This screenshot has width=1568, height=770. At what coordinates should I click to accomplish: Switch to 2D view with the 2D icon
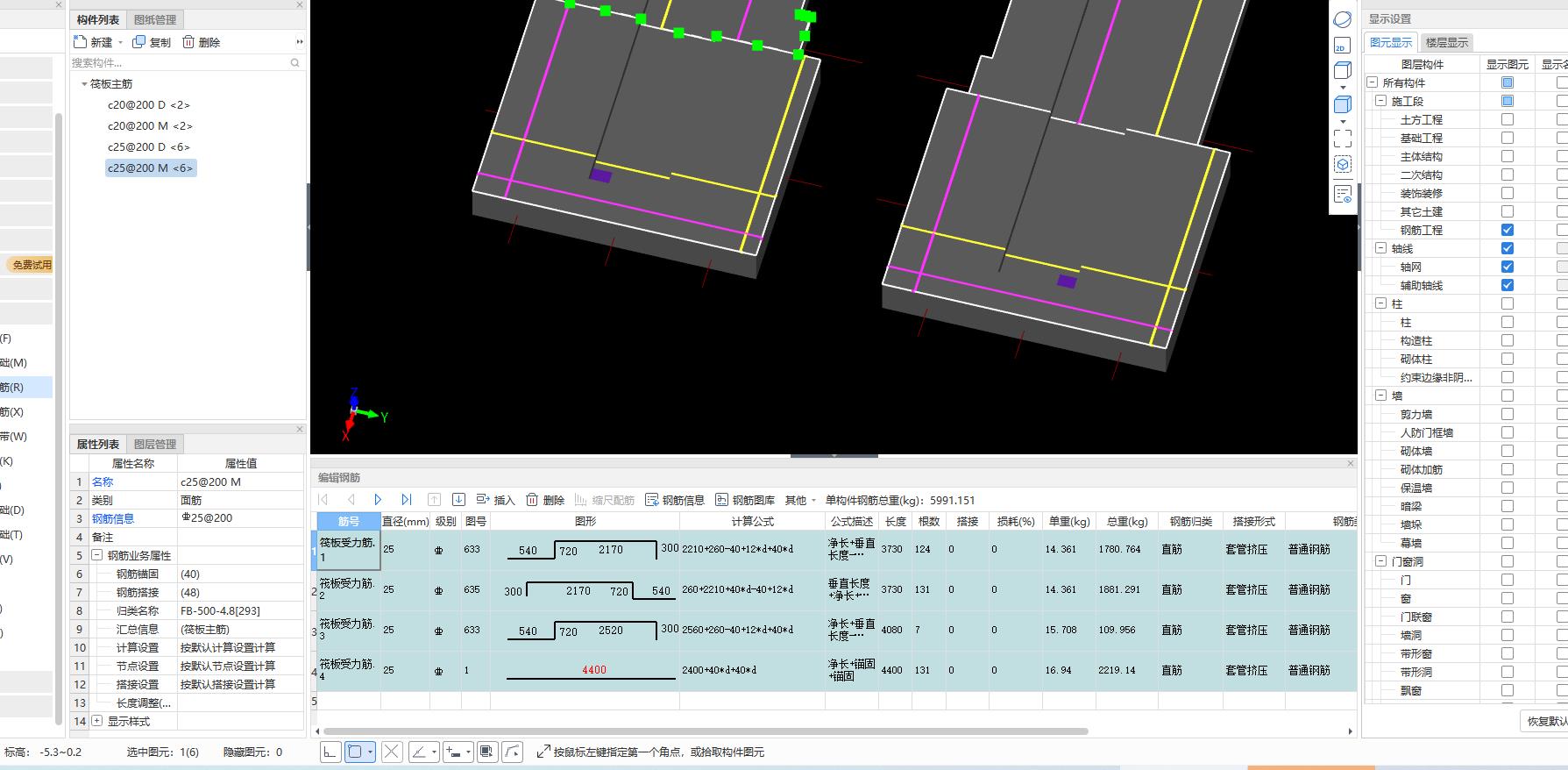[1342, 46]
